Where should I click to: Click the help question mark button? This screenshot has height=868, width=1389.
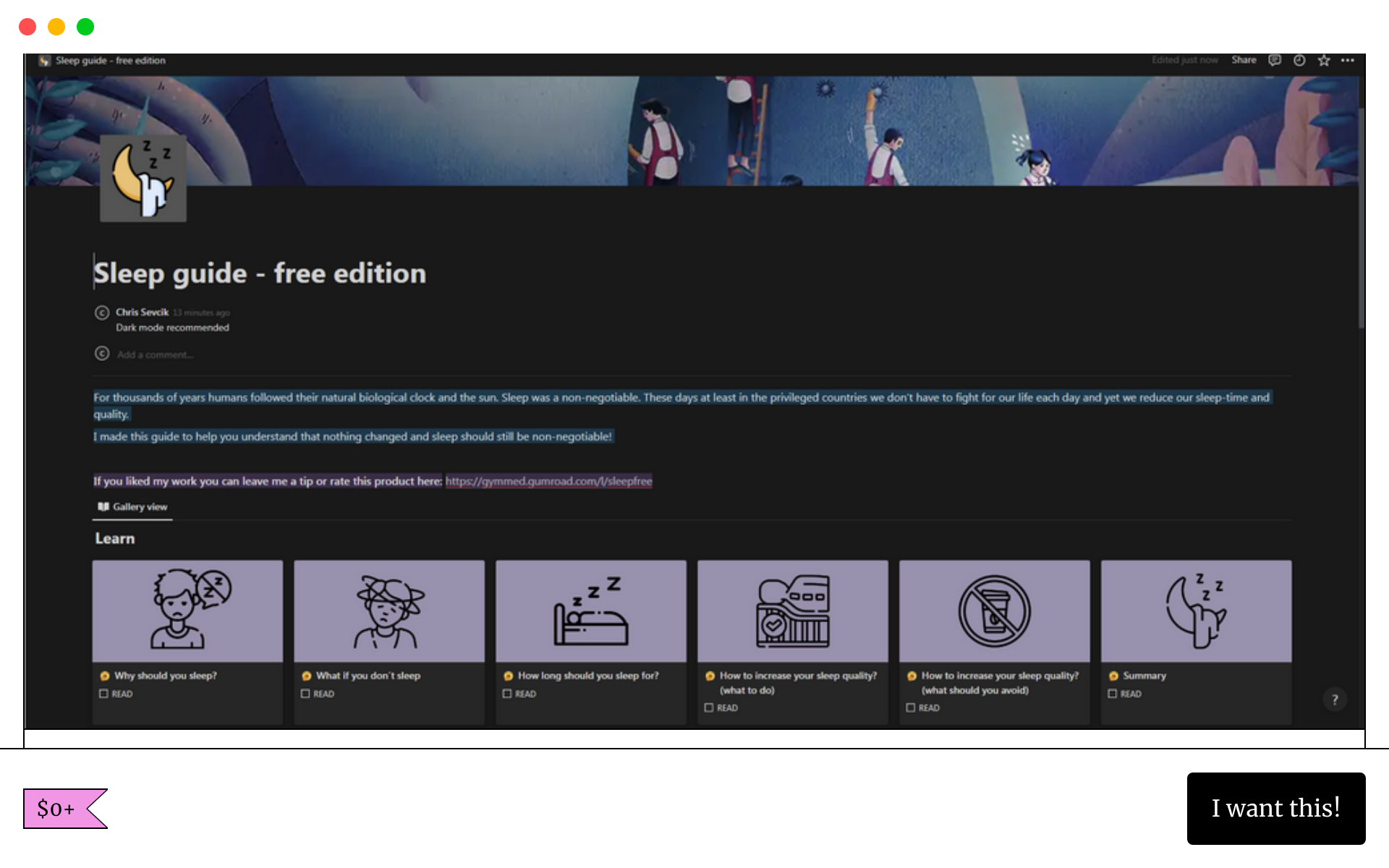click(x=1335, y=699)
